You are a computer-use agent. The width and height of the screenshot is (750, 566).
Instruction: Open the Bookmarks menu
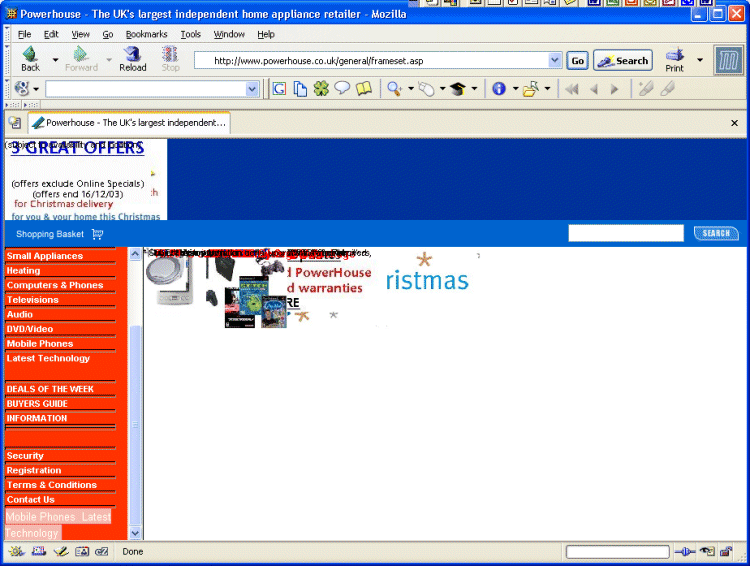[146, 34]
